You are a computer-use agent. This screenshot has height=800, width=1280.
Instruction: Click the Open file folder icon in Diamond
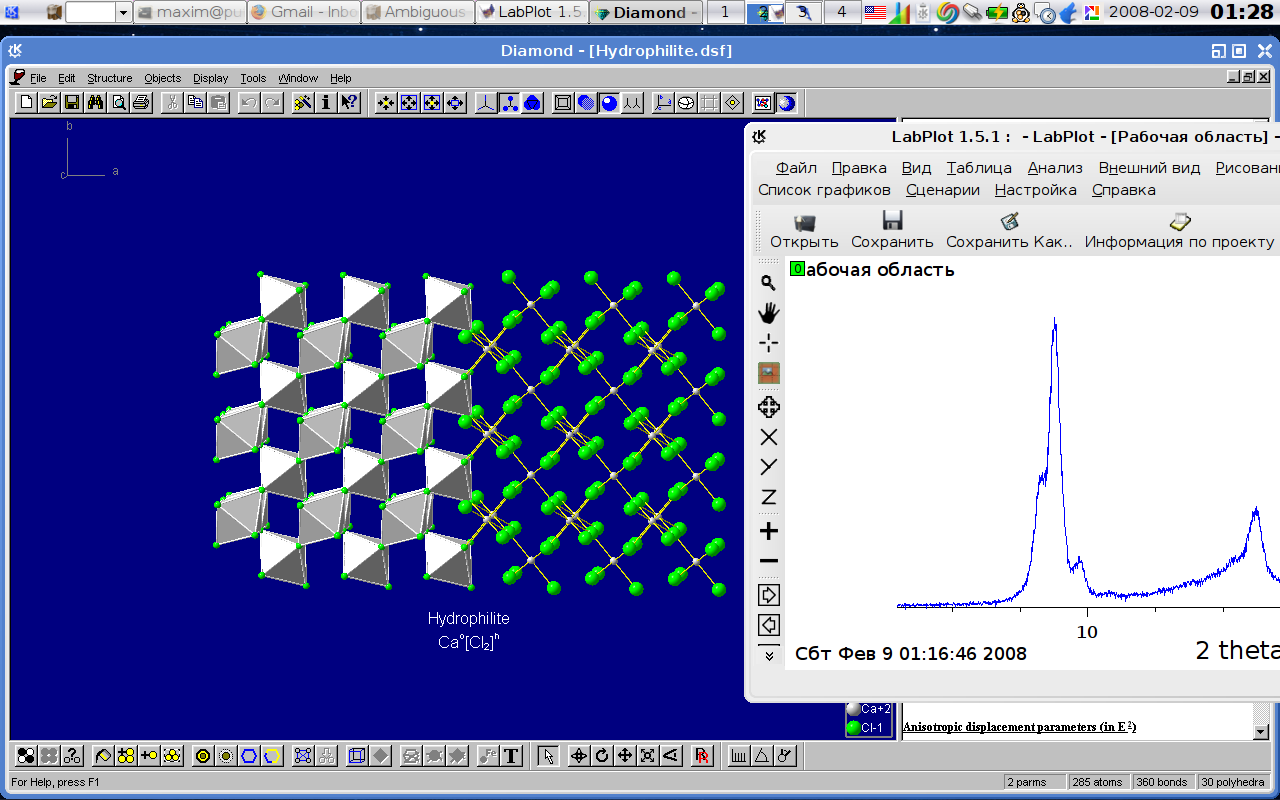coord(49,102)
